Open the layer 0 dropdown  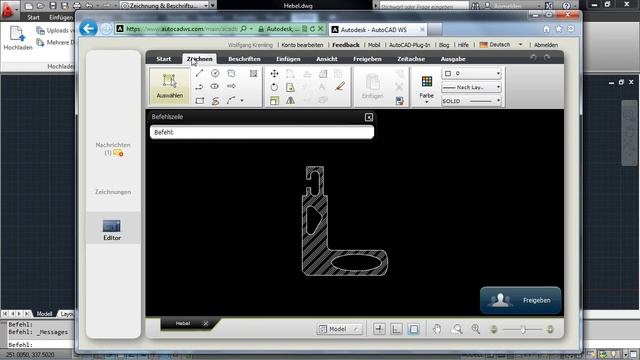[471, 73]
